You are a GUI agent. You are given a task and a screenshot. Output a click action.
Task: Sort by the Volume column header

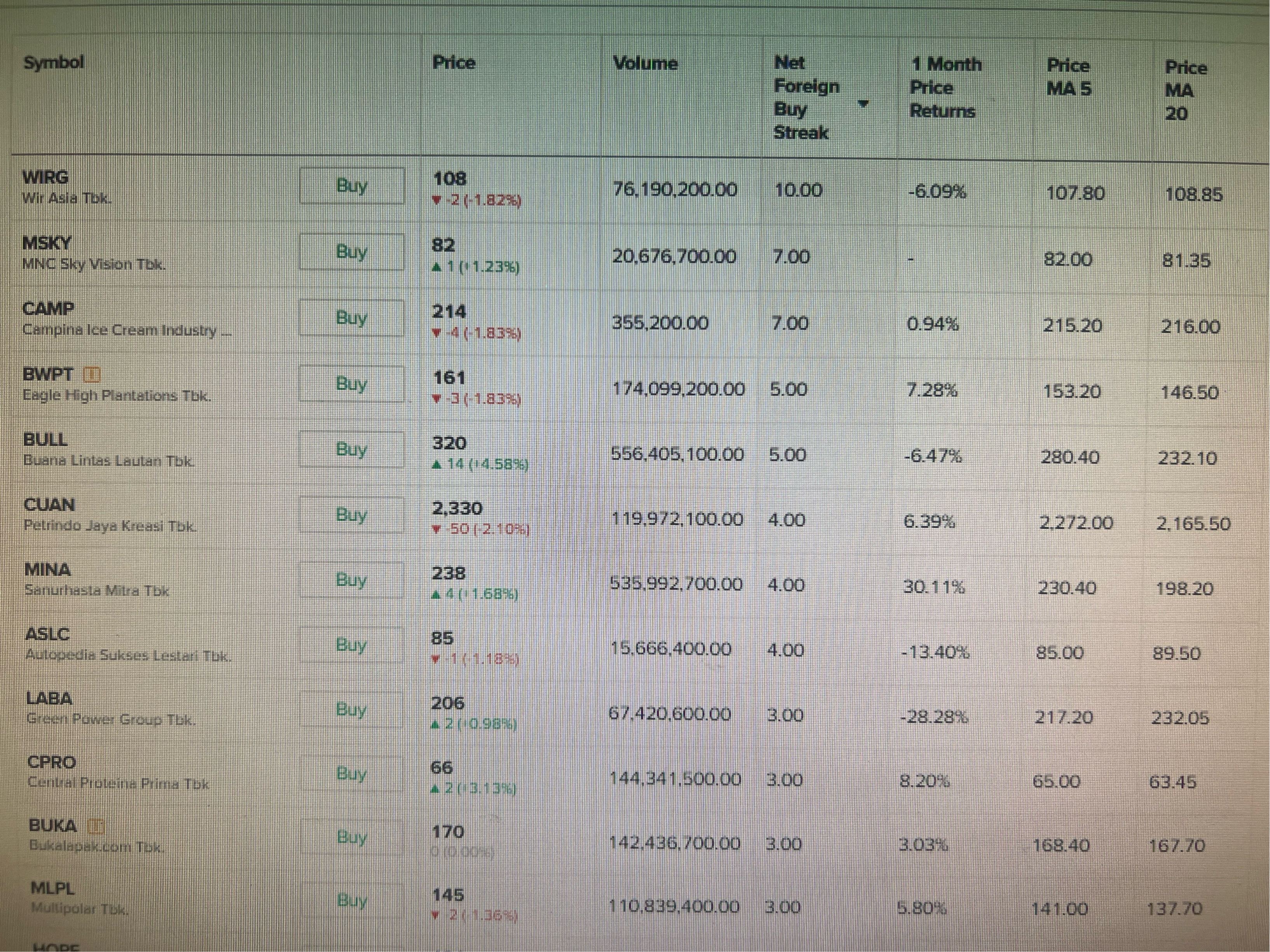645,63
